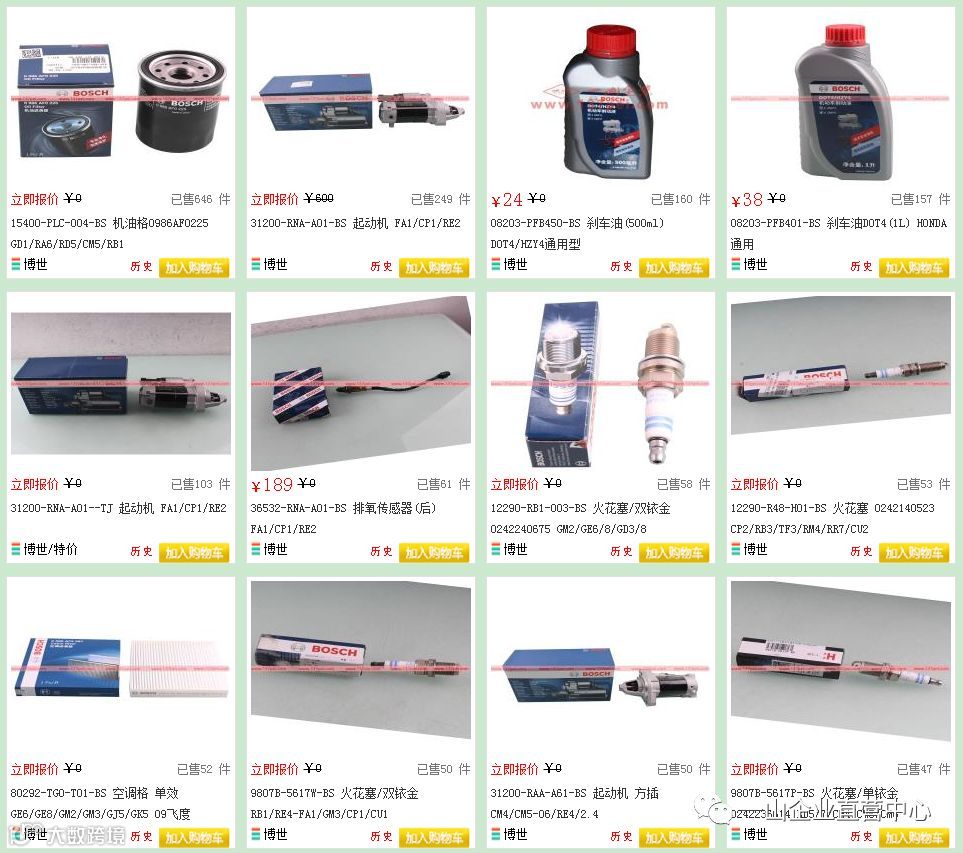This screenshot has height=853, width=963.
Task: Click the green list icon on spark plug 9807B-5617W-BS
Action: [255, 835]
